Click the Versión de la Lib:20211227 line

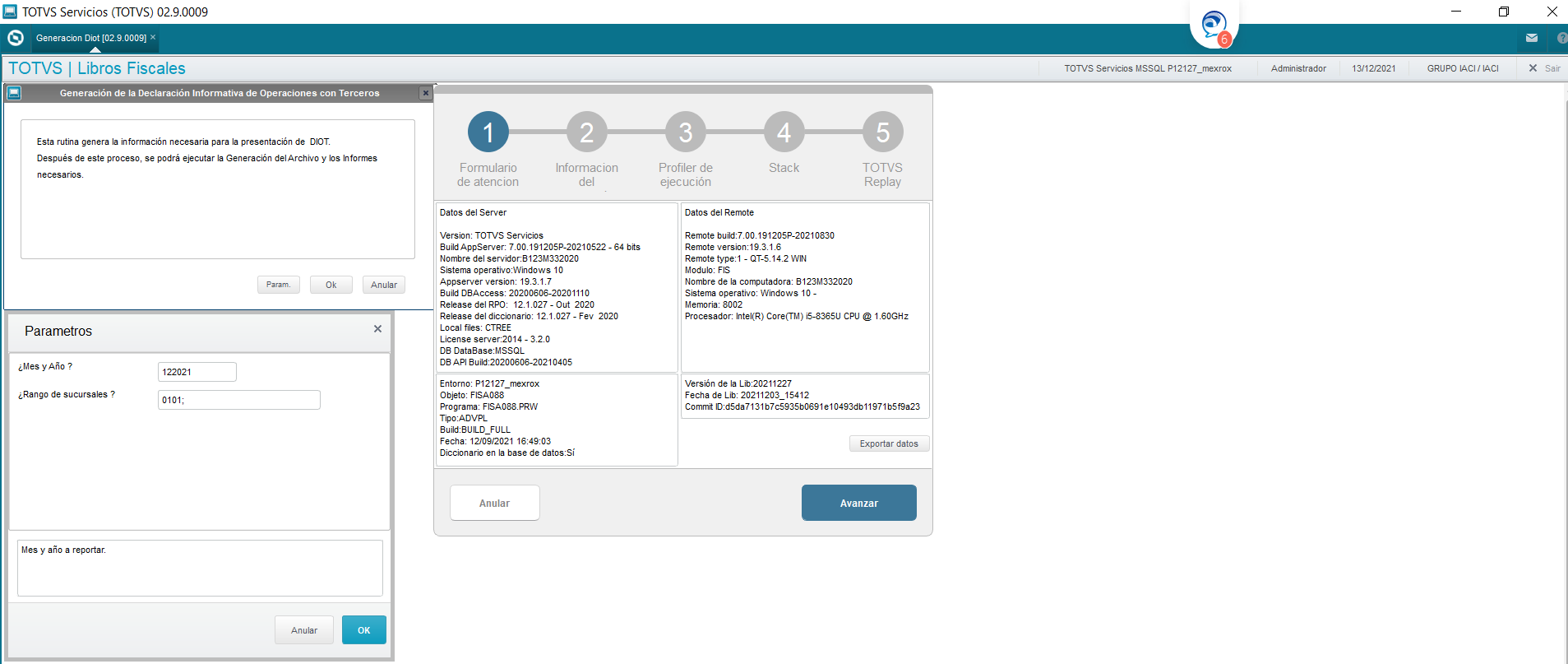point(738,383)
